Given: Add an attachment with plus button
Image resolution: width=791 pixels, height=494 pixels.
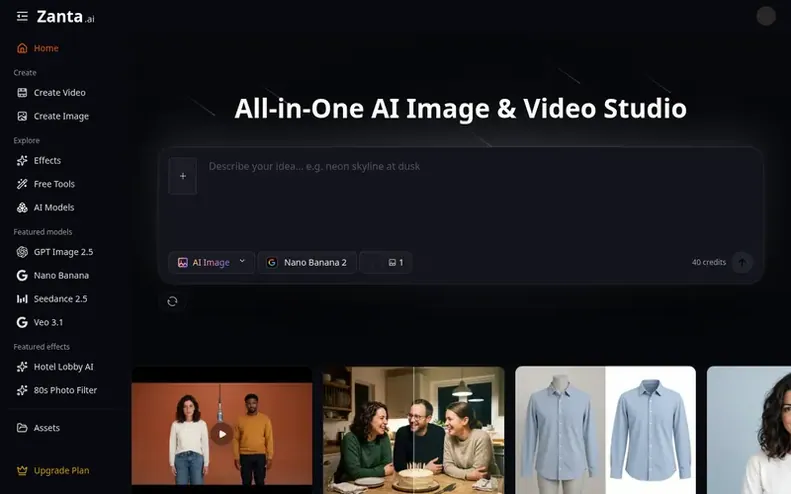Looking at the screenshot, I should (183, 176).
